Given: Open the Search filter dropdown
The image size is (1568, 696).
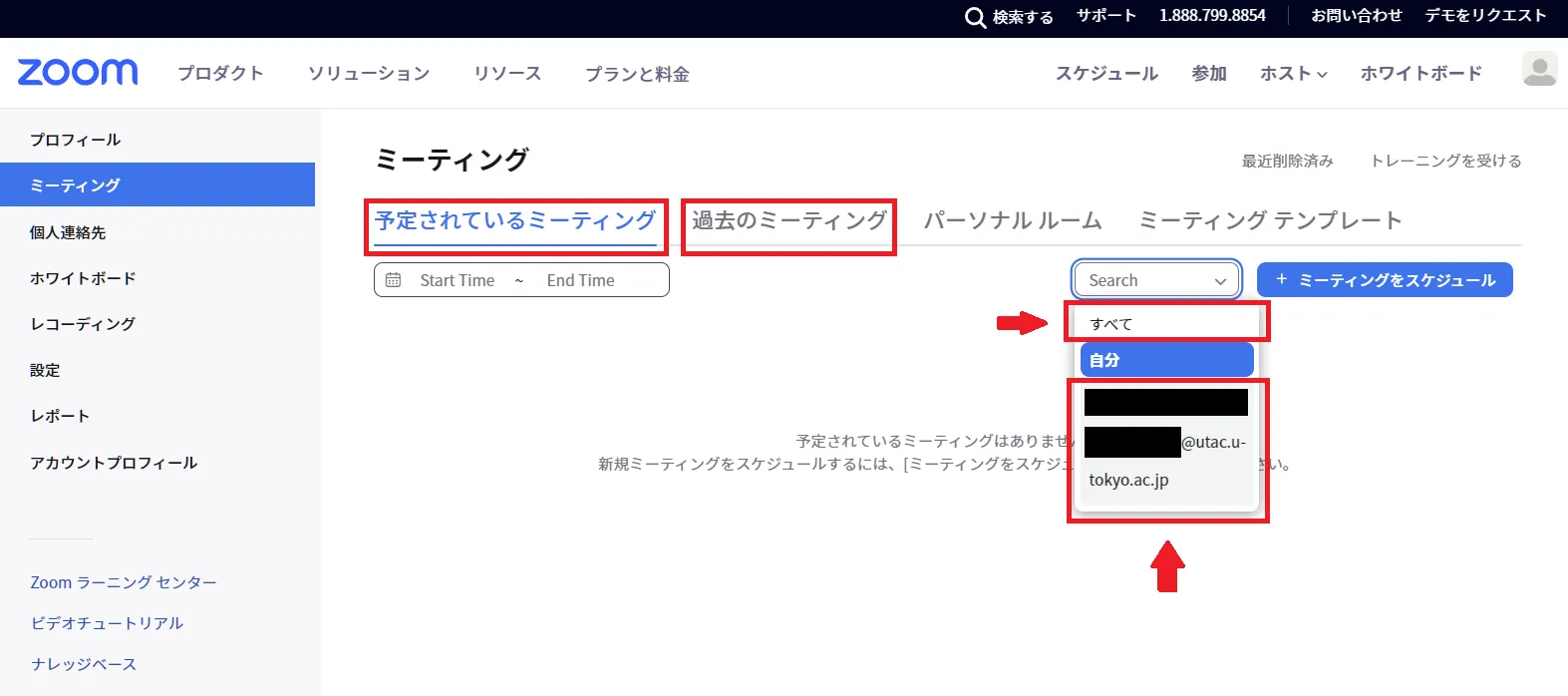Looking at the screenshot, I should click(x=1156, y=280).
